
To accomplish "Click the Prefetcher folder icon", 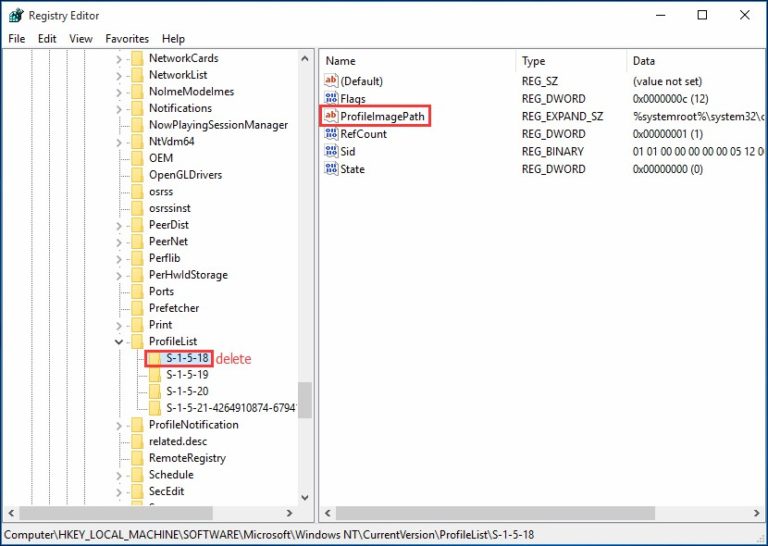I will (x=137, y=308).
